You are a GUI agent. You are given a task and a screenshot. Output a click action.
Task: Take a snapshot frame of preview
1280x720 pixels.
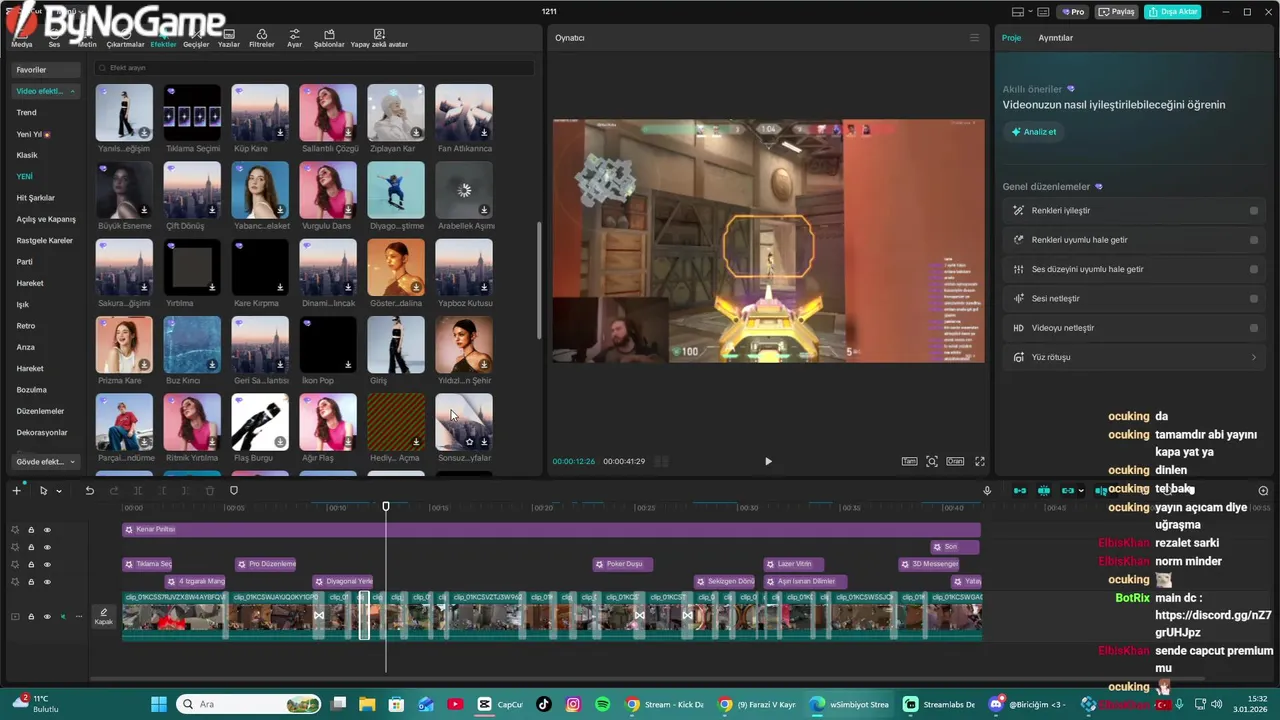932,461
